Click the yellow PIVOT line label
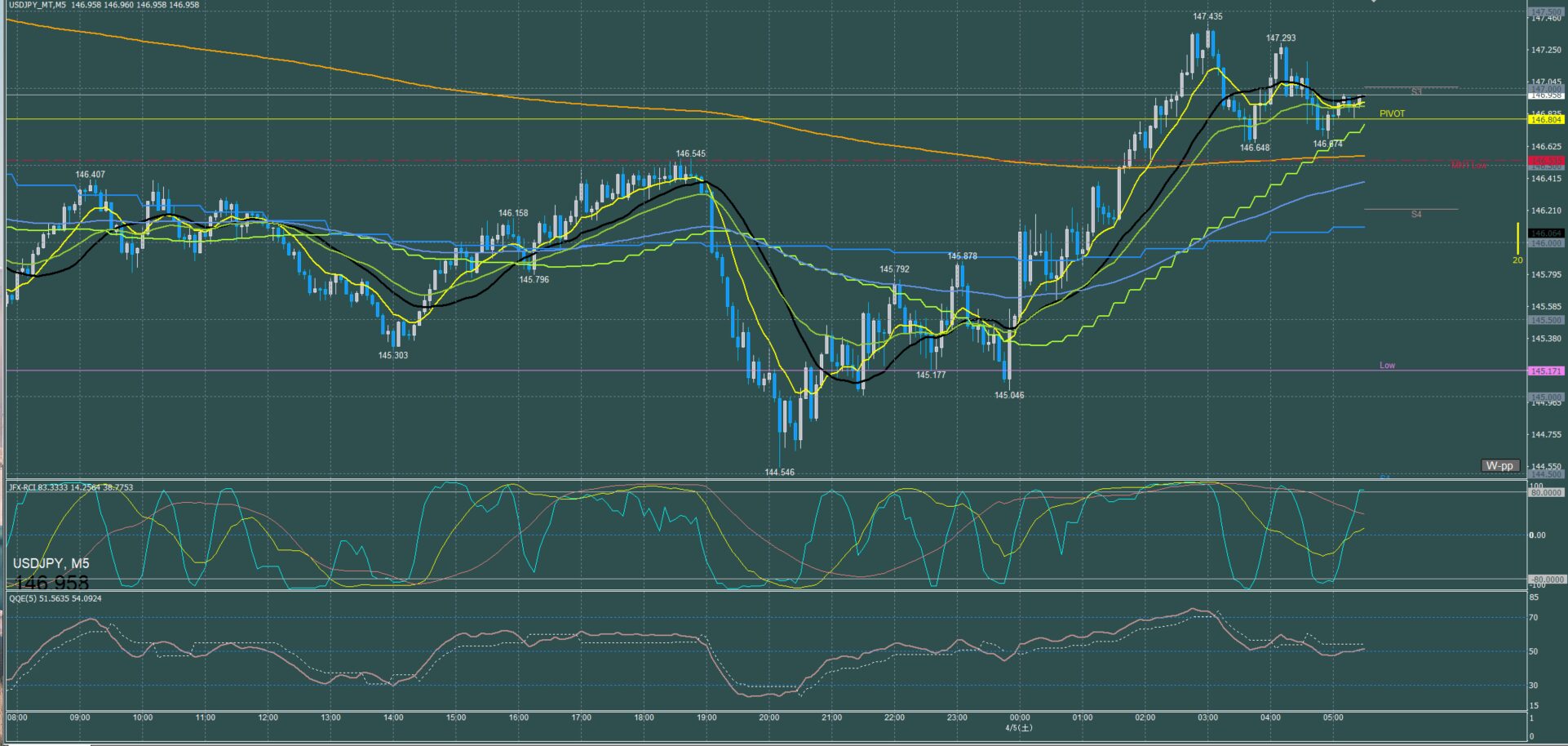Screen dimensions: 1568x746 (1393, 113)
